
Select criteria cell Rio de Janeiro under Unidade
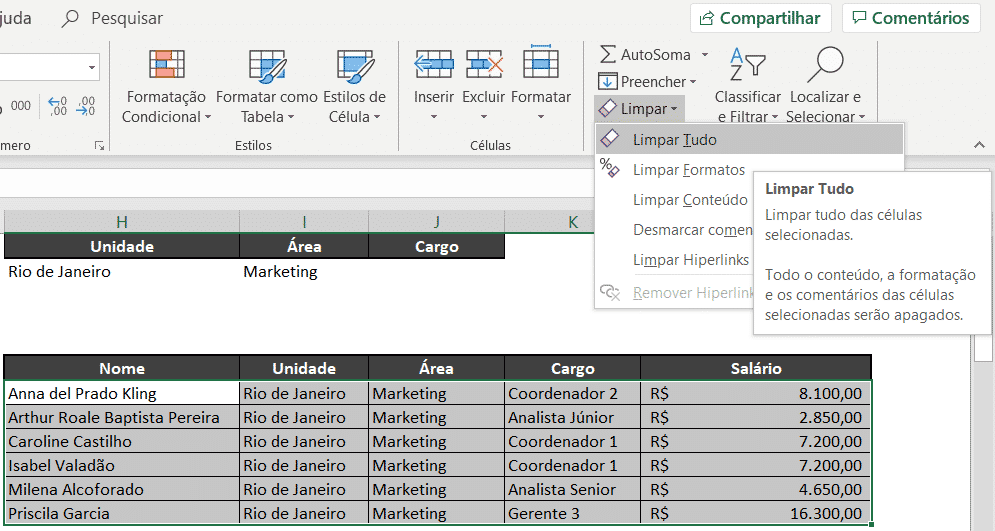click(x=122, y=272)
